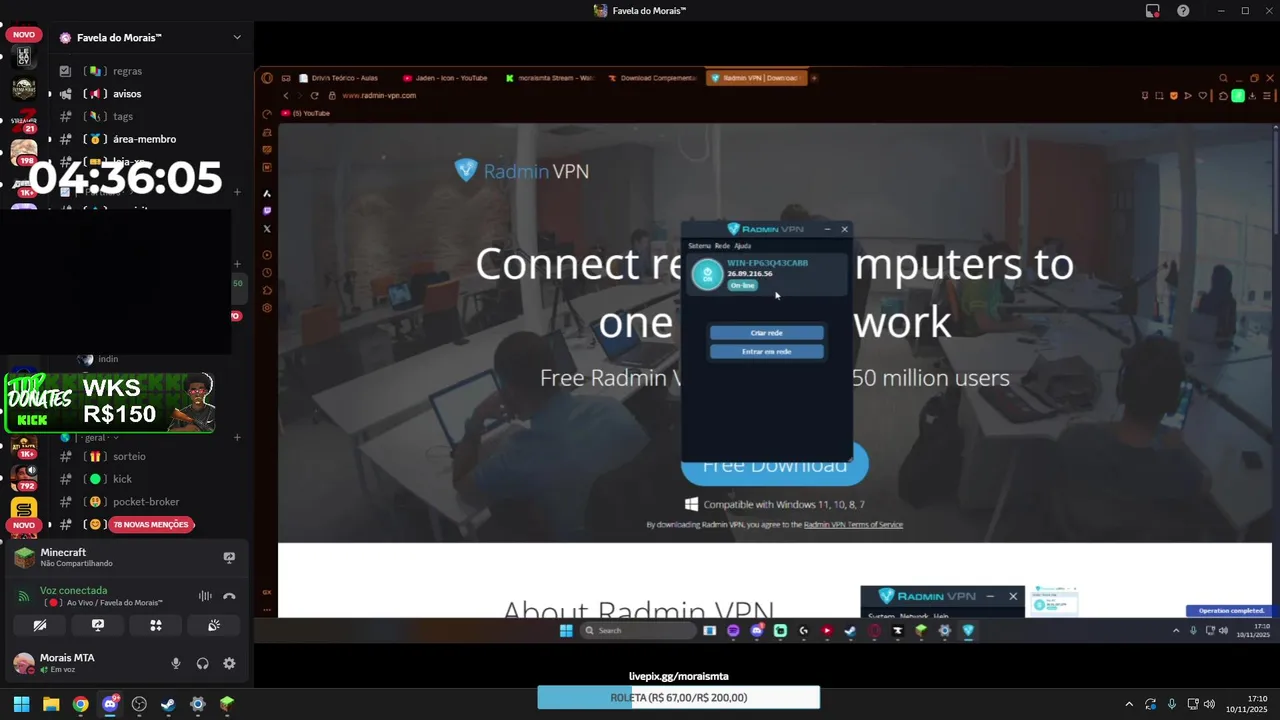This screenshot has width=1280, height=720.
Task: Open Google Chrome from taskbar
Action: pos(80,704)
